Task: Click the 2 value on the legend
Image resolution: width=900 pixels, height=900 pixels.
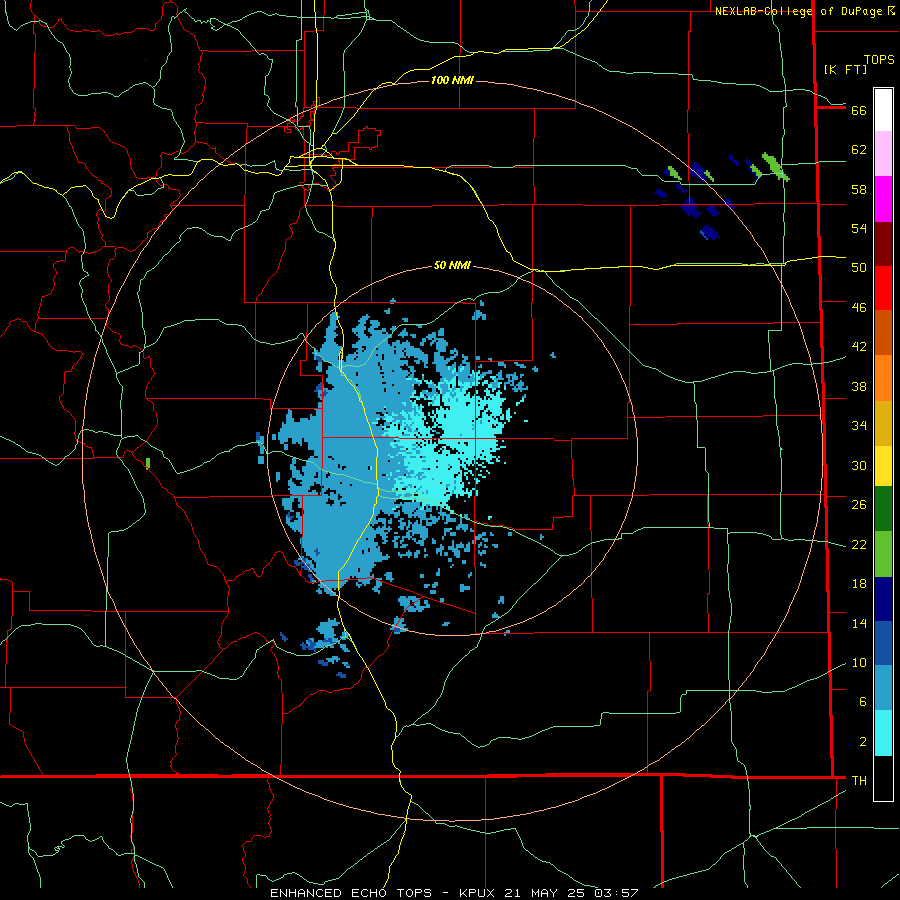Action: pos(863,742)
